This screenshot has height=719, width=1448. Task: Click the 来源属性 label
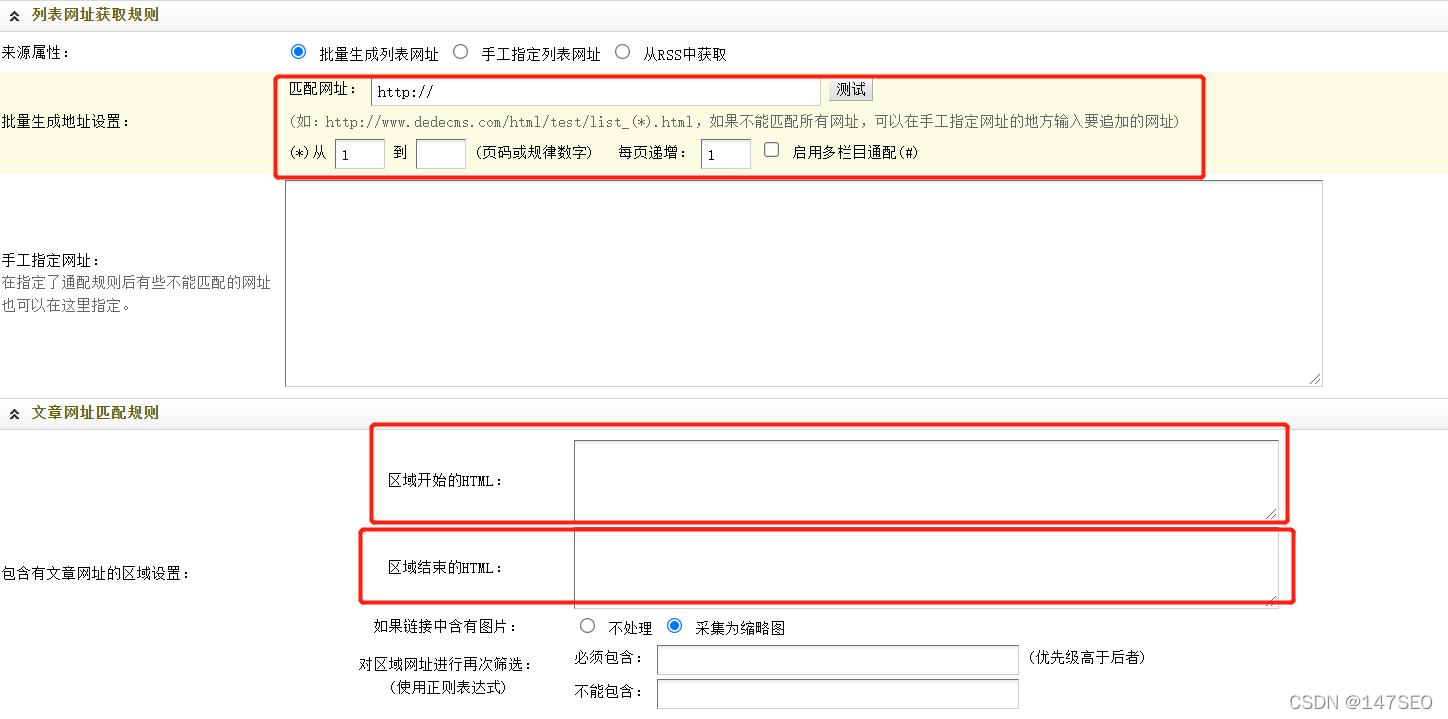[x=36, y=52]
